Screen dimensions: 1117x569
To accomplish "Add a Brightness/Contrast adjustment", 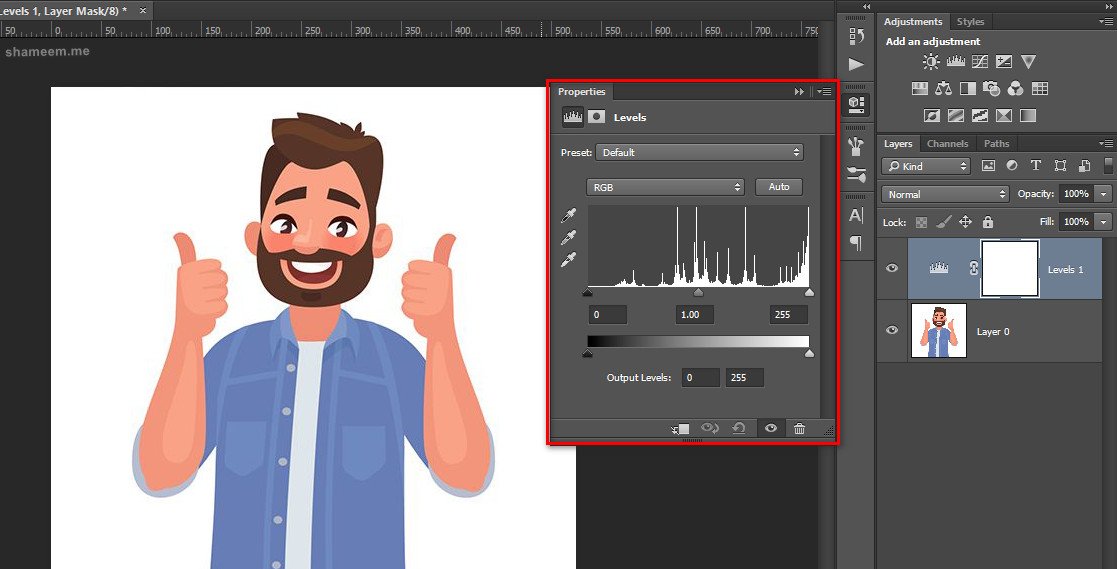I will (931, 62).
